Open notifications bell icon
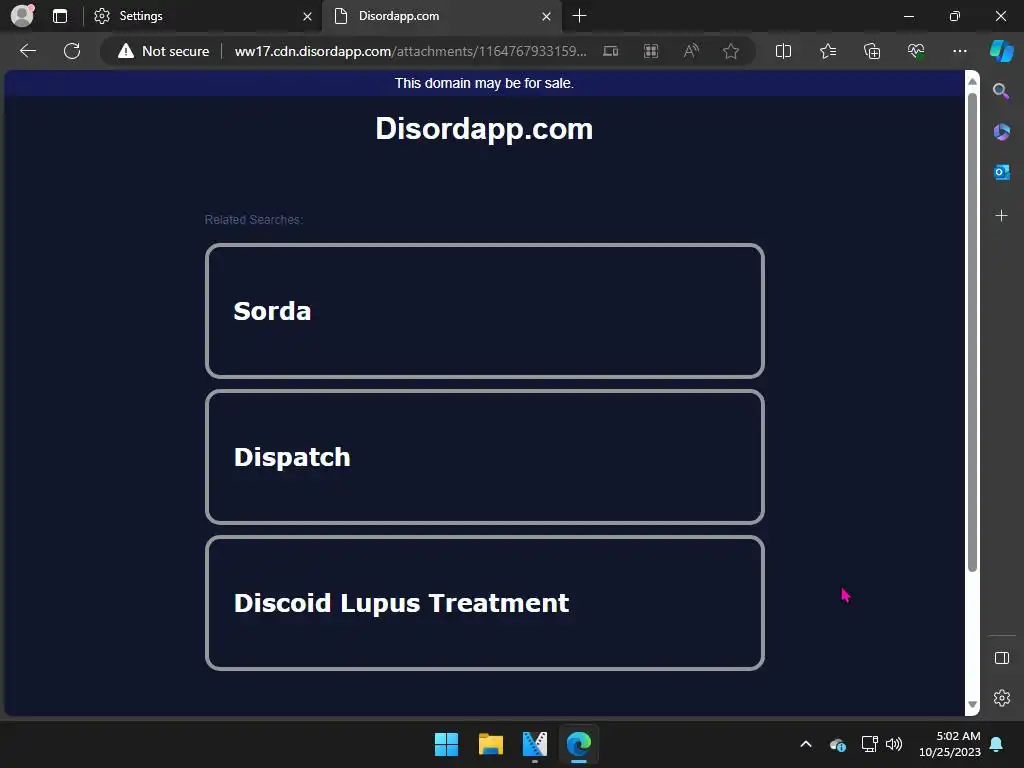This screenshot has height=768, width=1024. click(x=997, y=744)
